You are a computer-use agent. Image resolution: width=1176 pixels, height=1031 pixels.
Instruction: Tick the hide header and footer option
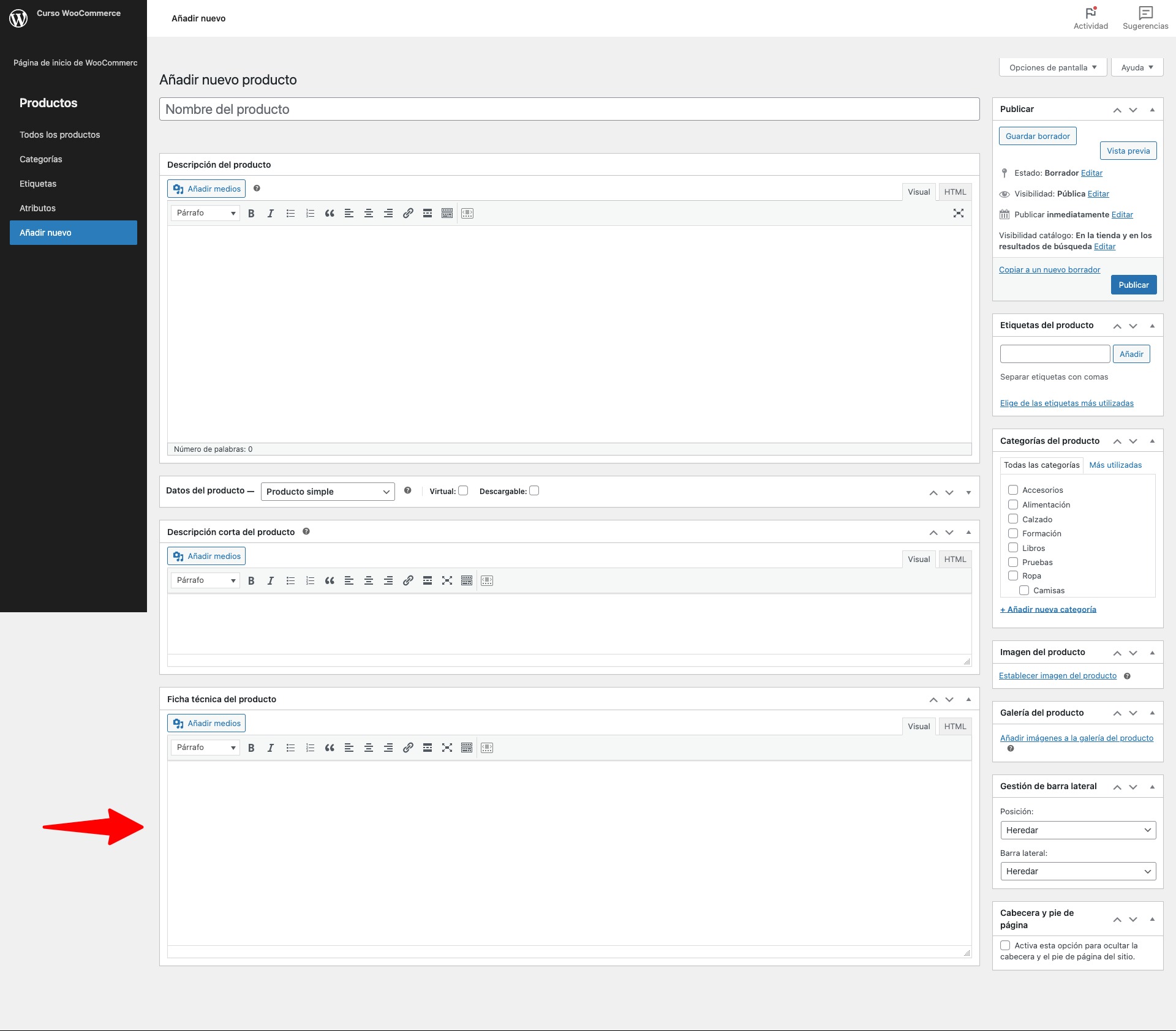[x=1005, y=945]
